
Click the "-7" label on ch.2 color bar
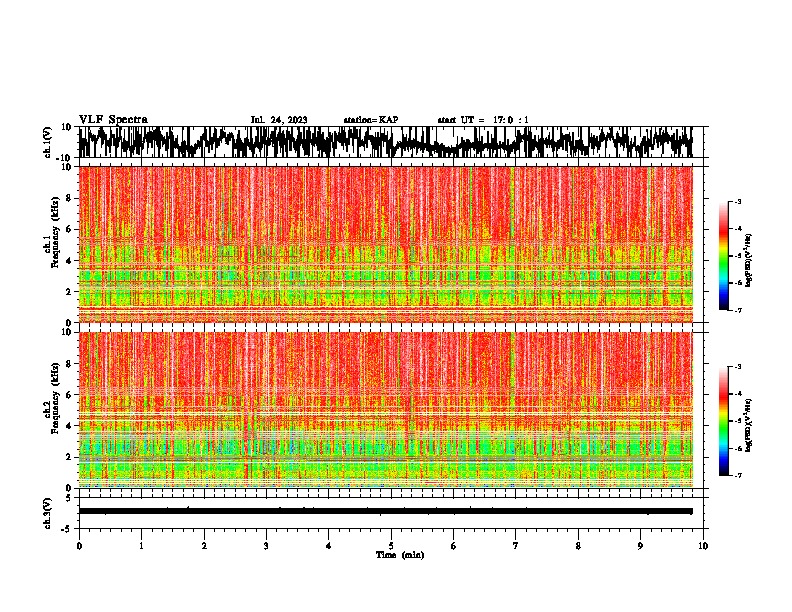tap(738, 476)
